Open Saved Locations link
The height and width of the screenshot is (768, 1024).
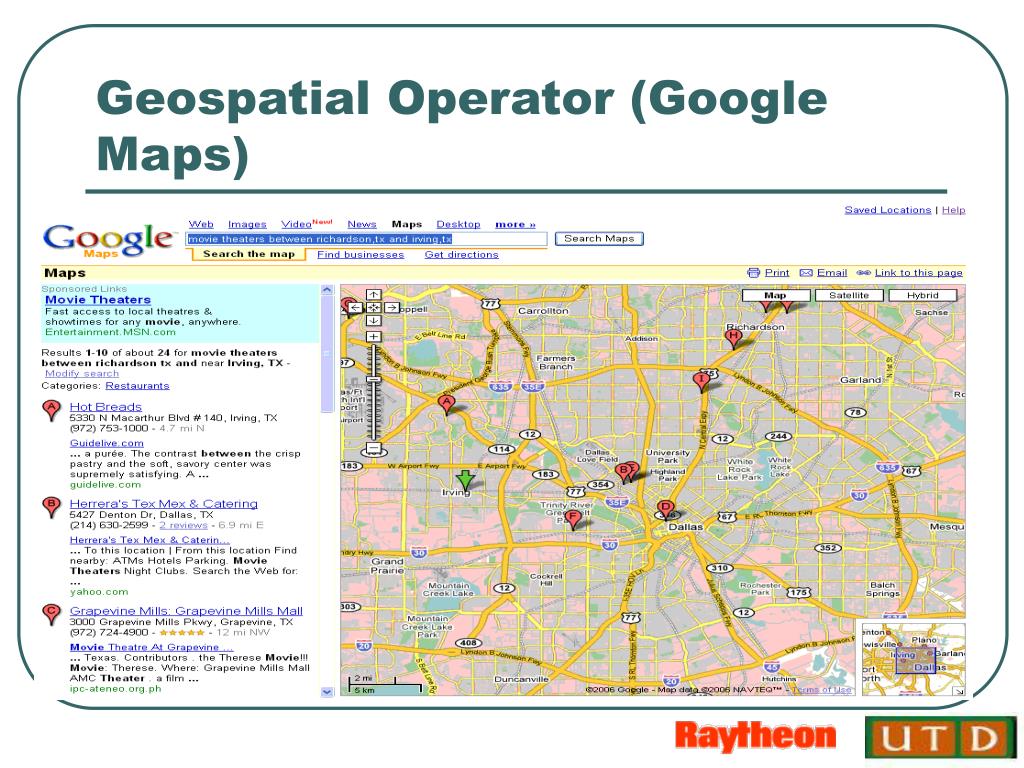click(x=888, y=210)
